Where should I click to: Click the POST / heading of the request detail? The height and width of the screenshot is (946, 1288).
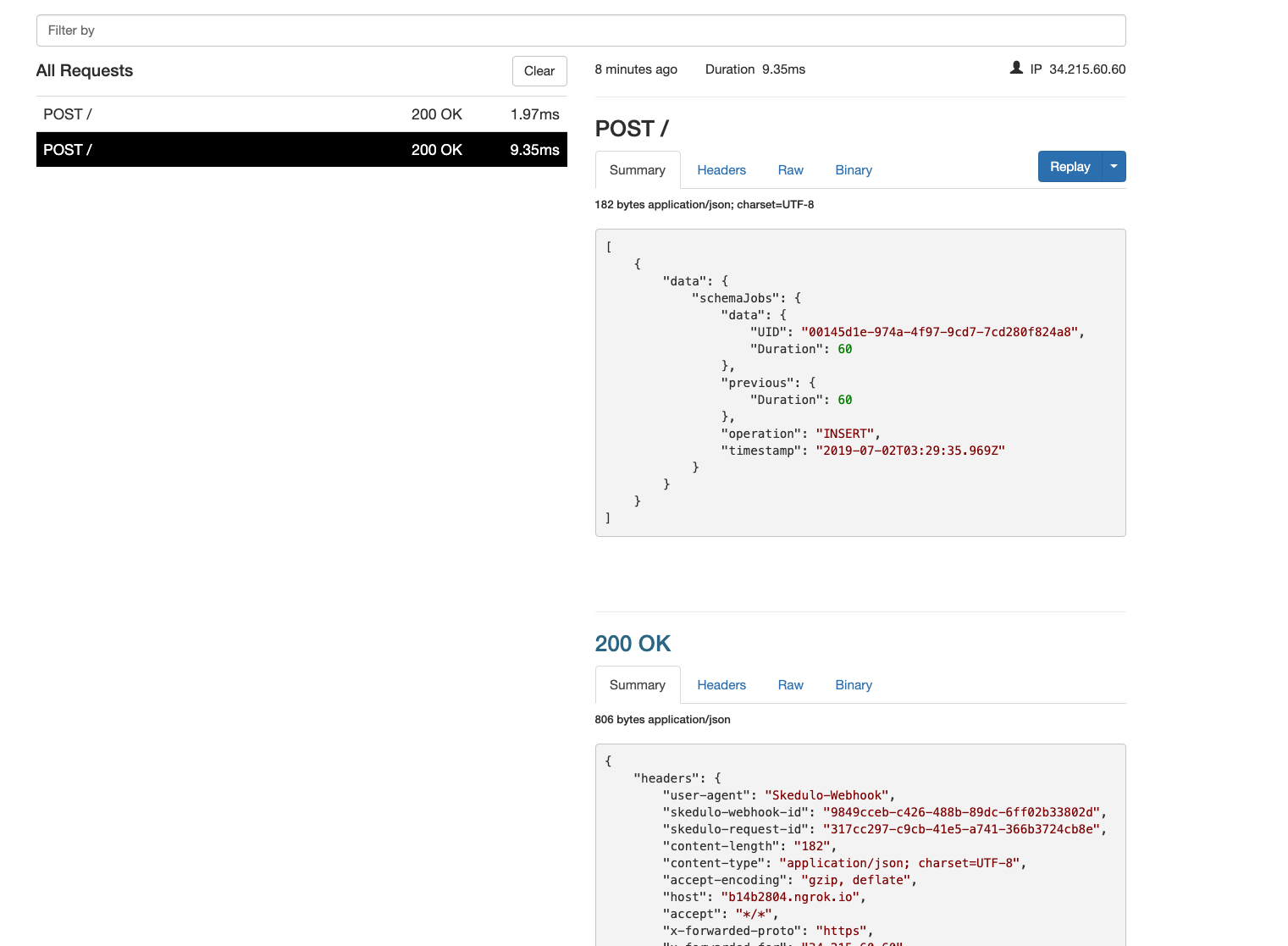(x=632, y=129)
